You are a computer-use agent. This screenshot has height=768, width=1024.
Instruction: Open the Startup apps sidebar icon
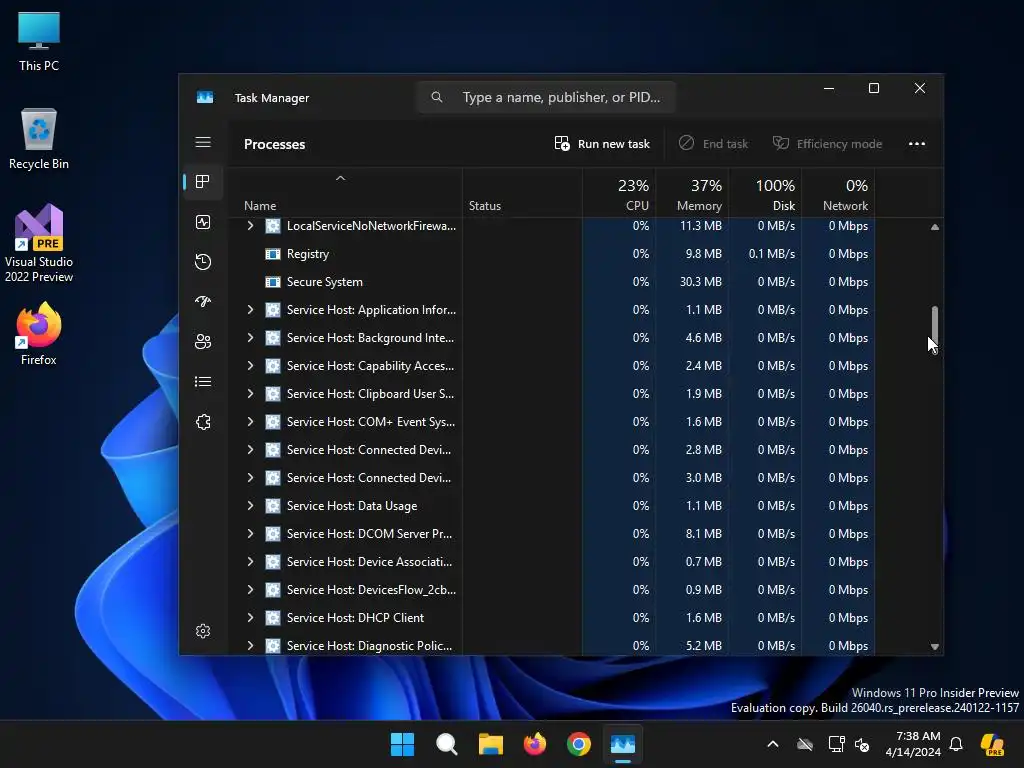(203, 302)
